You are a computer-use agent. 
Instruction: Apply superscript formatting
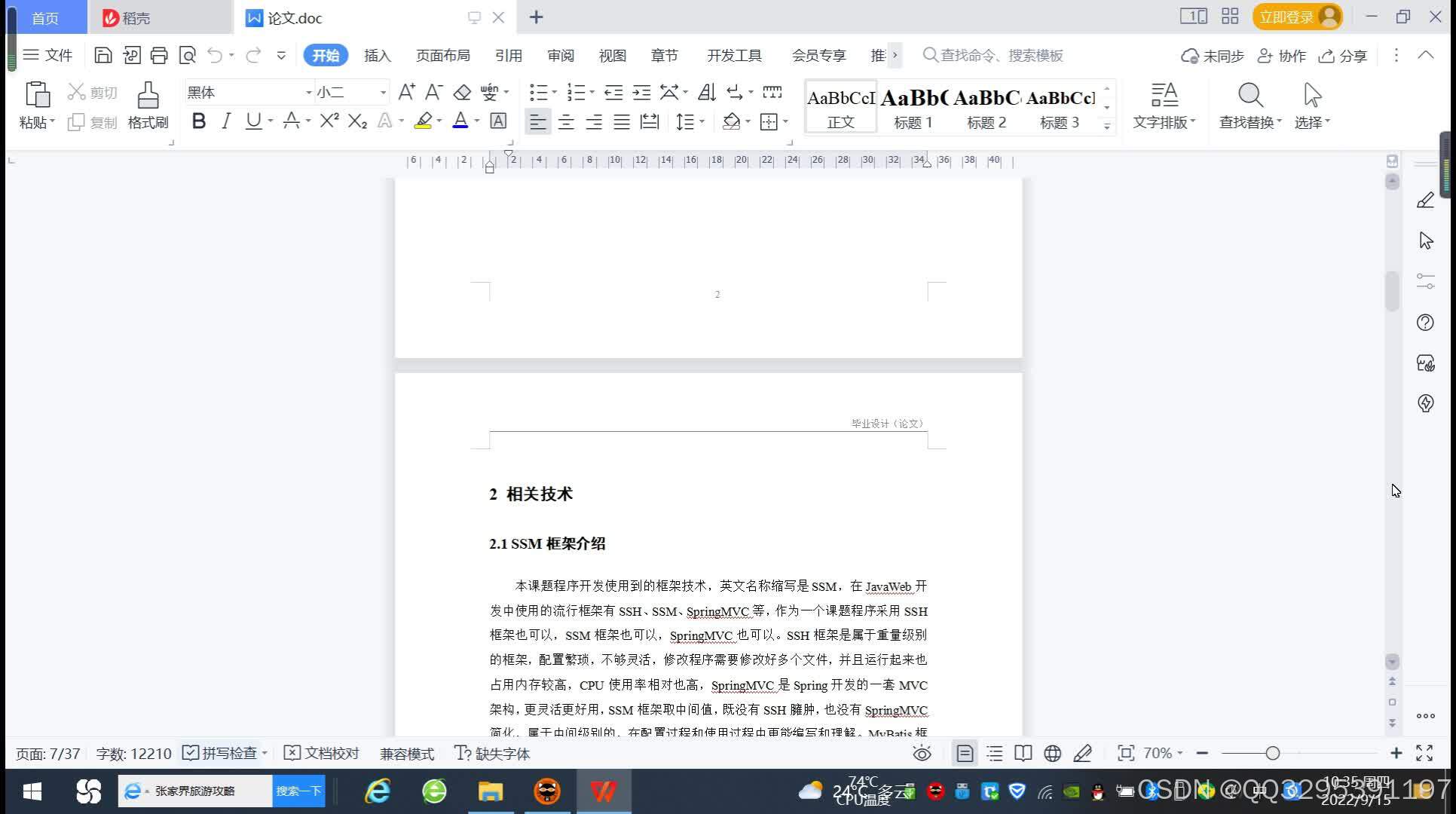[x=329, y=121]
